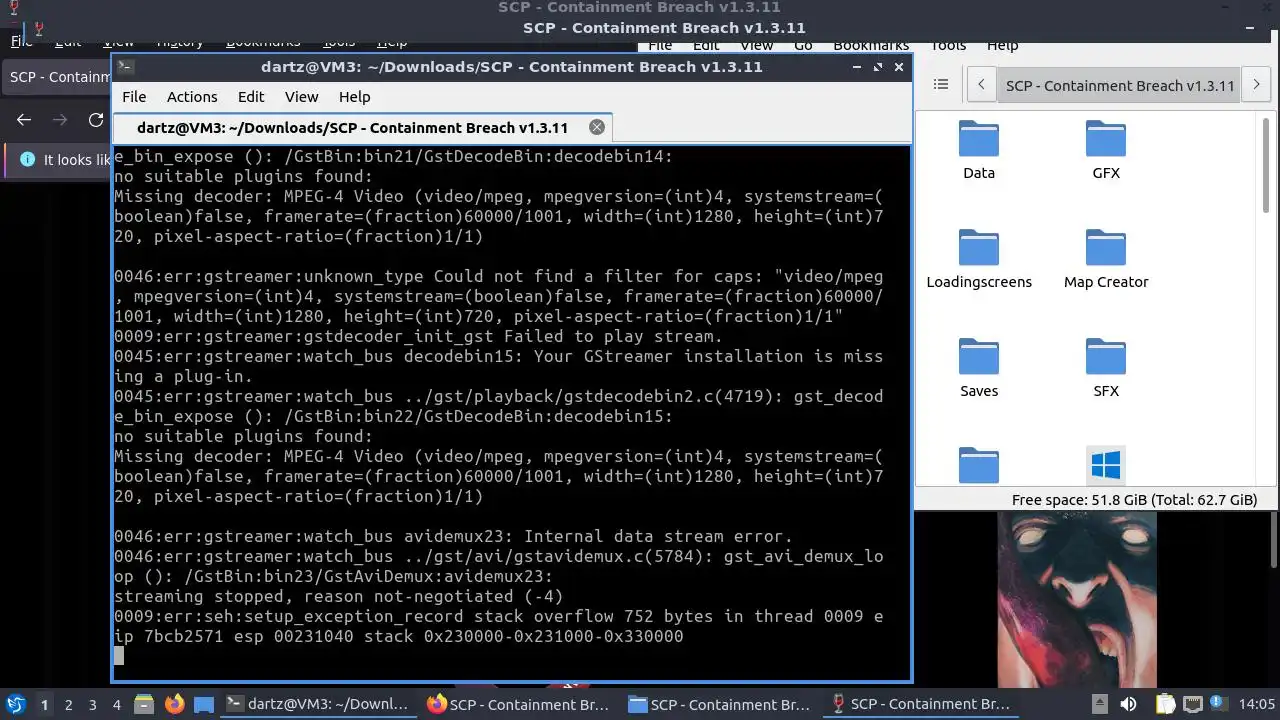Click the Firefox forward arrow
Screen dimensions: 1280x720
pos(60,120)
